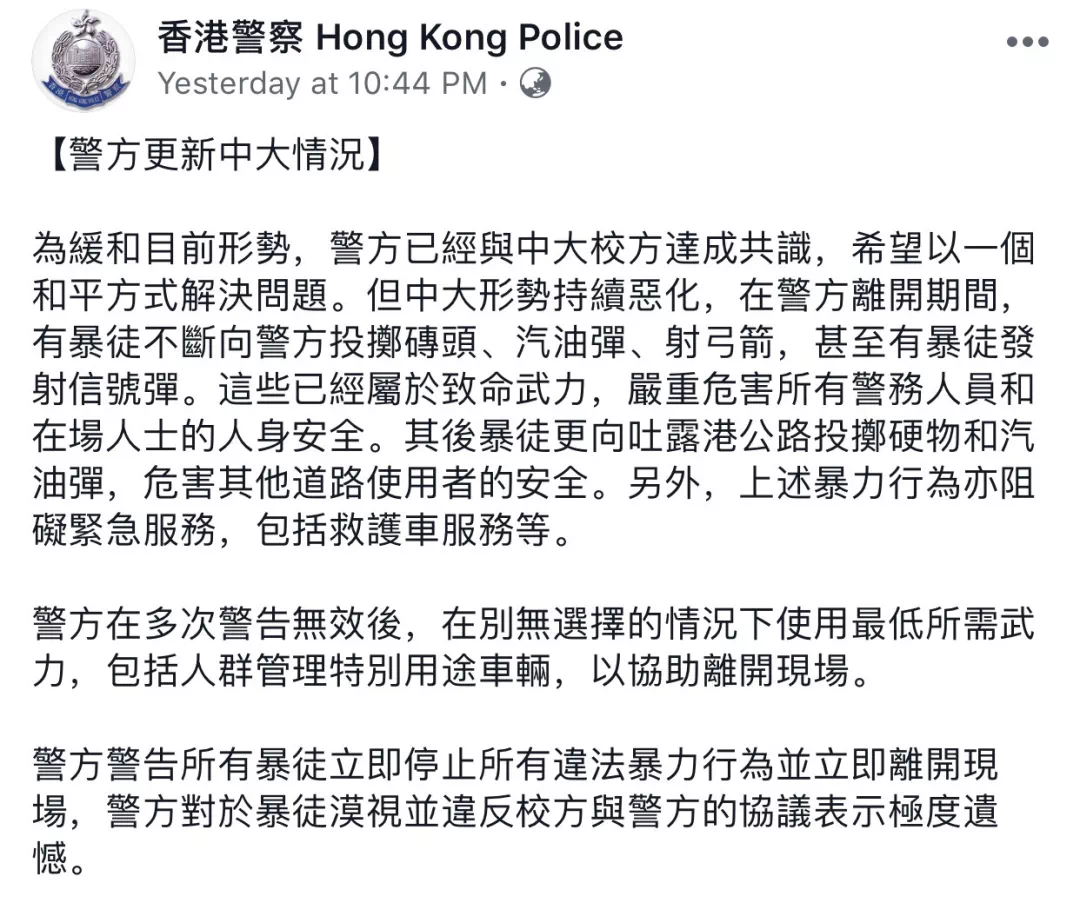This screenshot has width=1080, height=903.
Task: Click the globe public privacy icon
Action: point(536,82)
